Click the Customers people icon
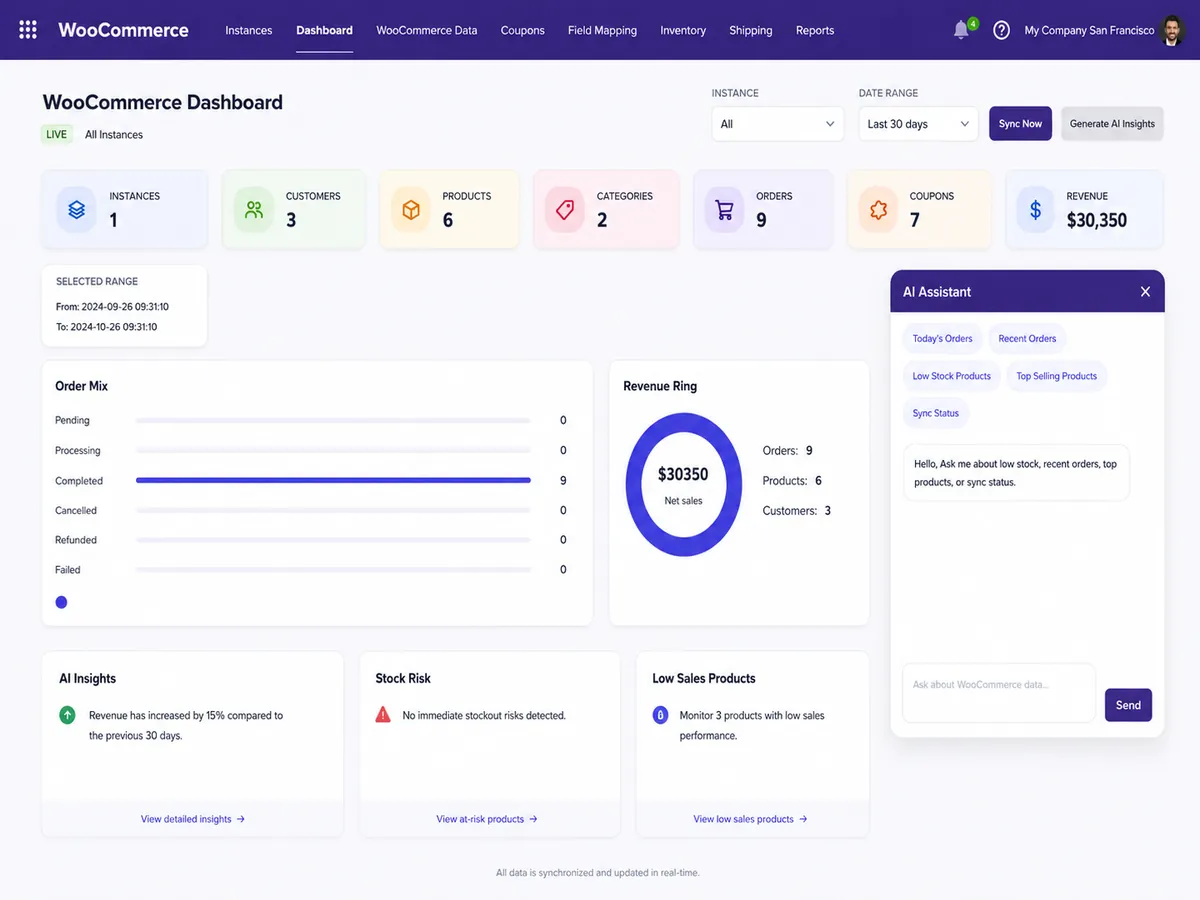This screenshot has width=1200, height=900. [x=254, y=210]
